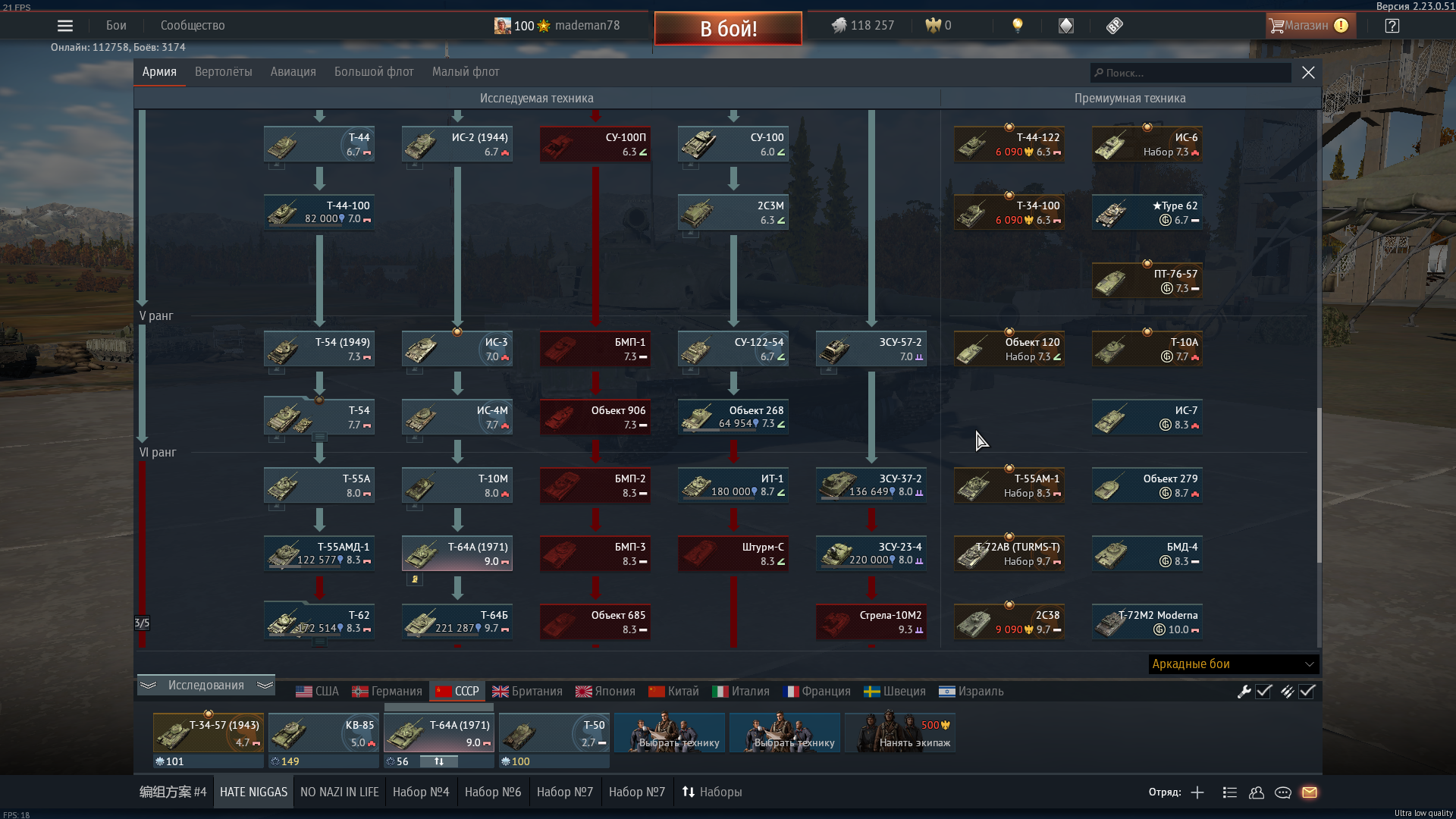The height and width of the screenshot is (819, 1456).
Task: Select the 编组方案 #4 preset tab
Action: pyautogui.click(x=173, y=792)
